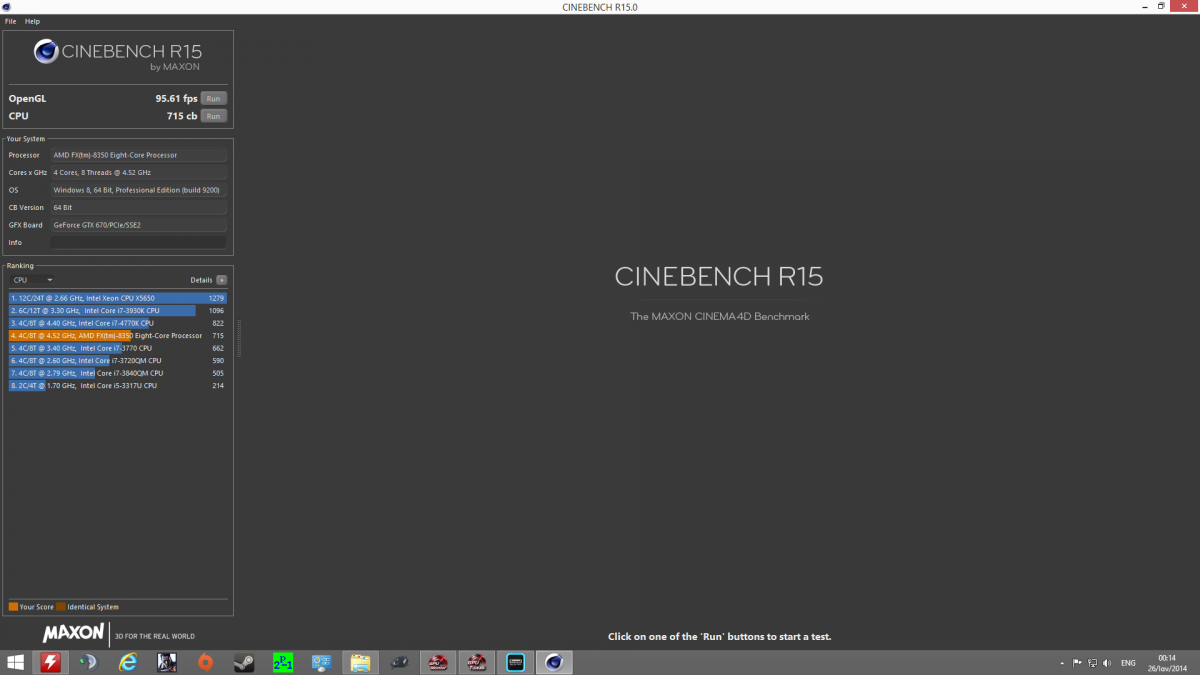The height and width of the screenshot is (675, 1200).
Task: Click the orange Your Score legend swatch
Action: [13, 607]
